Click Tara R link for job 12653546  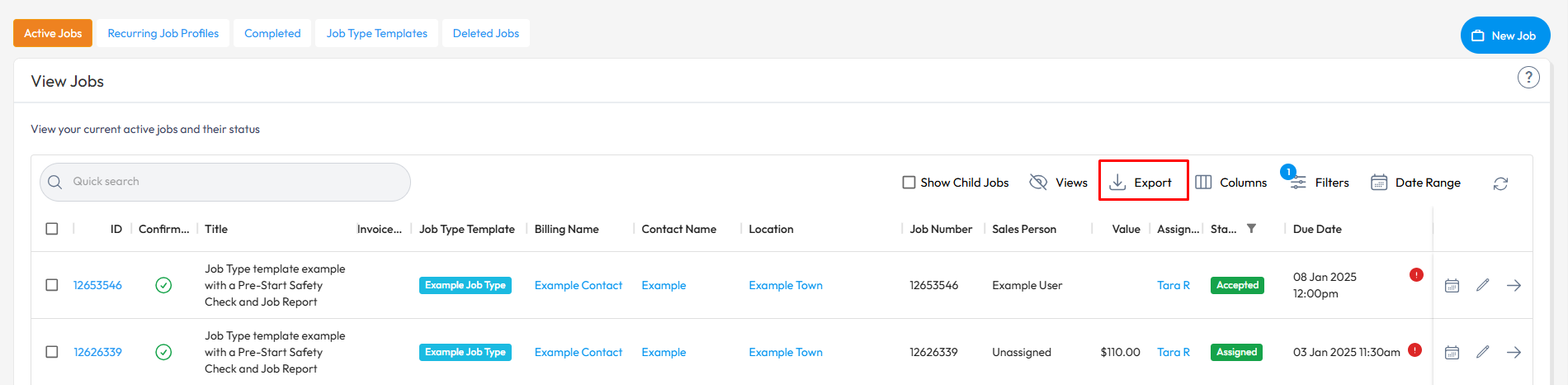(x=1174, y=285)
